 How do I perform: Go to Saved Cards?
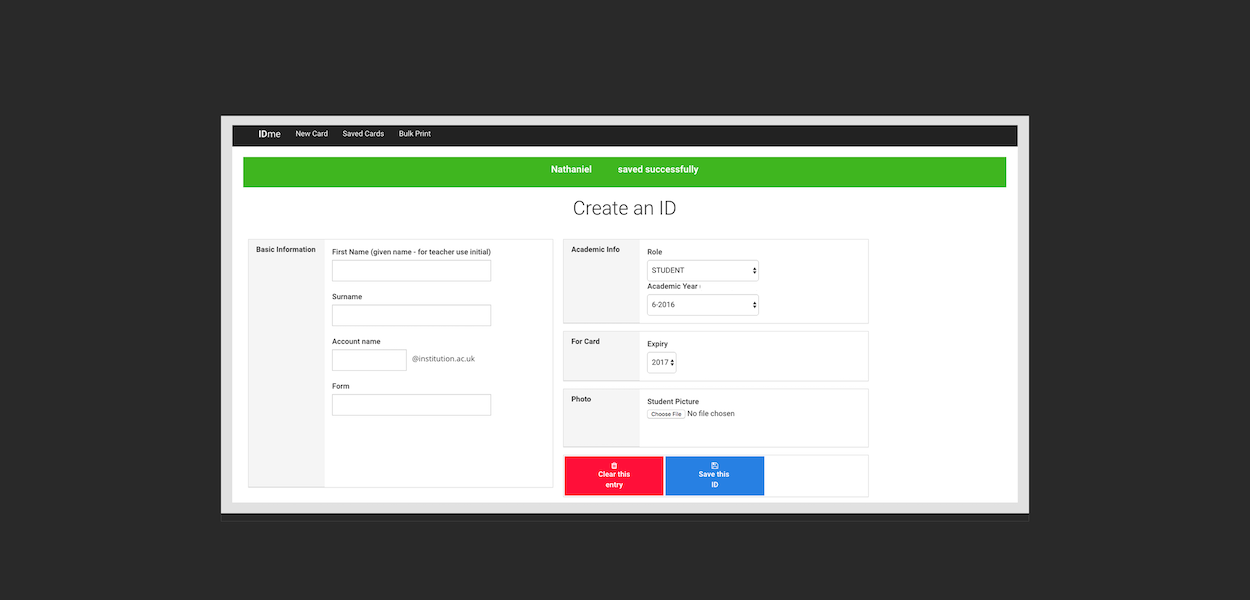(363, 134)
